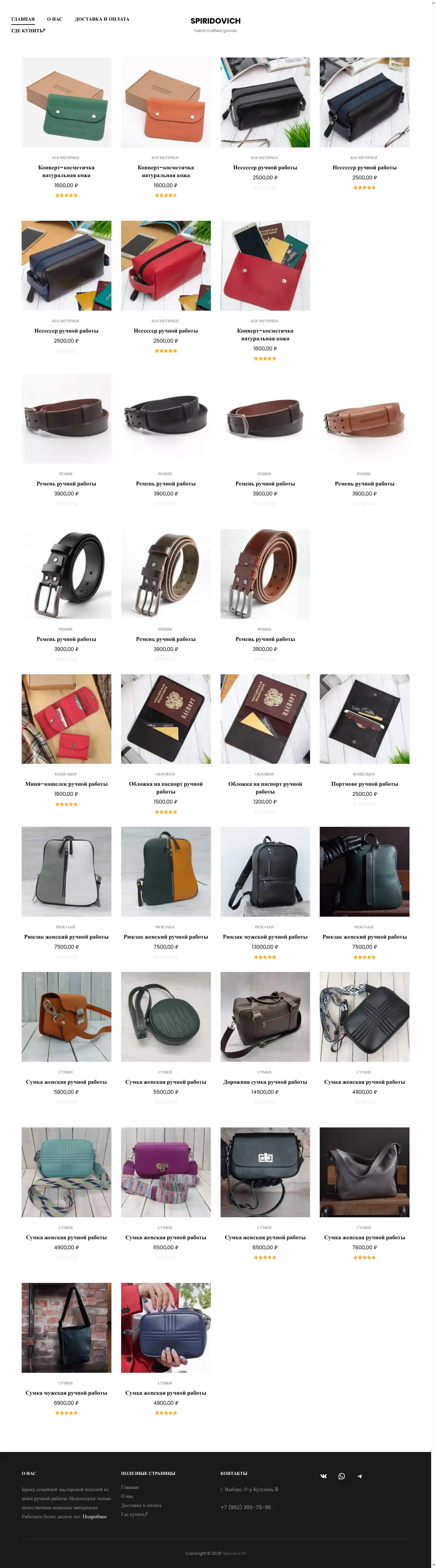Go to the ГЛАВНАЯ menu item
This screenshot has width=436, height=1568.
(23, 19)
